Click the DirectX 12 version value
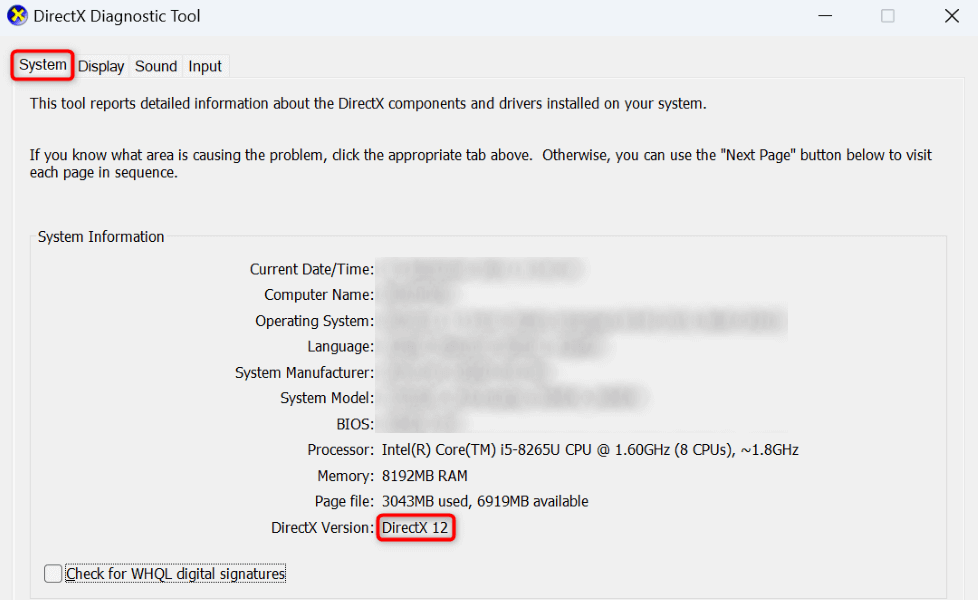This screenshot has height=600, width=978. (x=415, y=528)
